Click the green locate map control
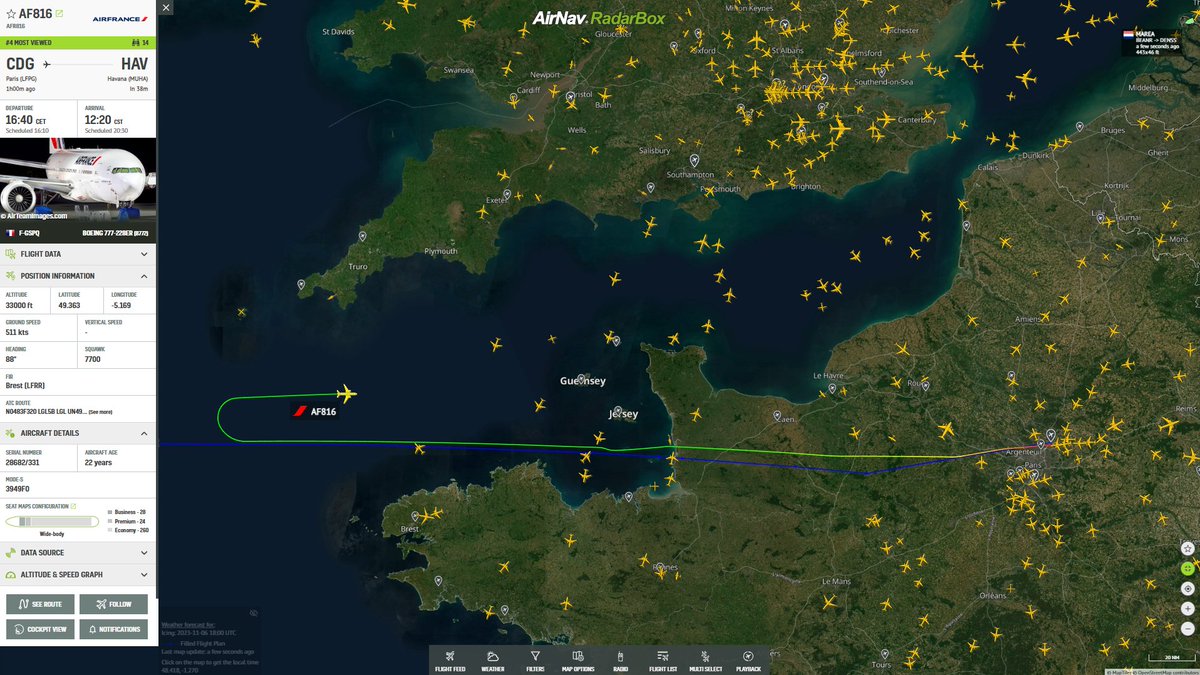1200x675 pixels. tap(1187, 568)
